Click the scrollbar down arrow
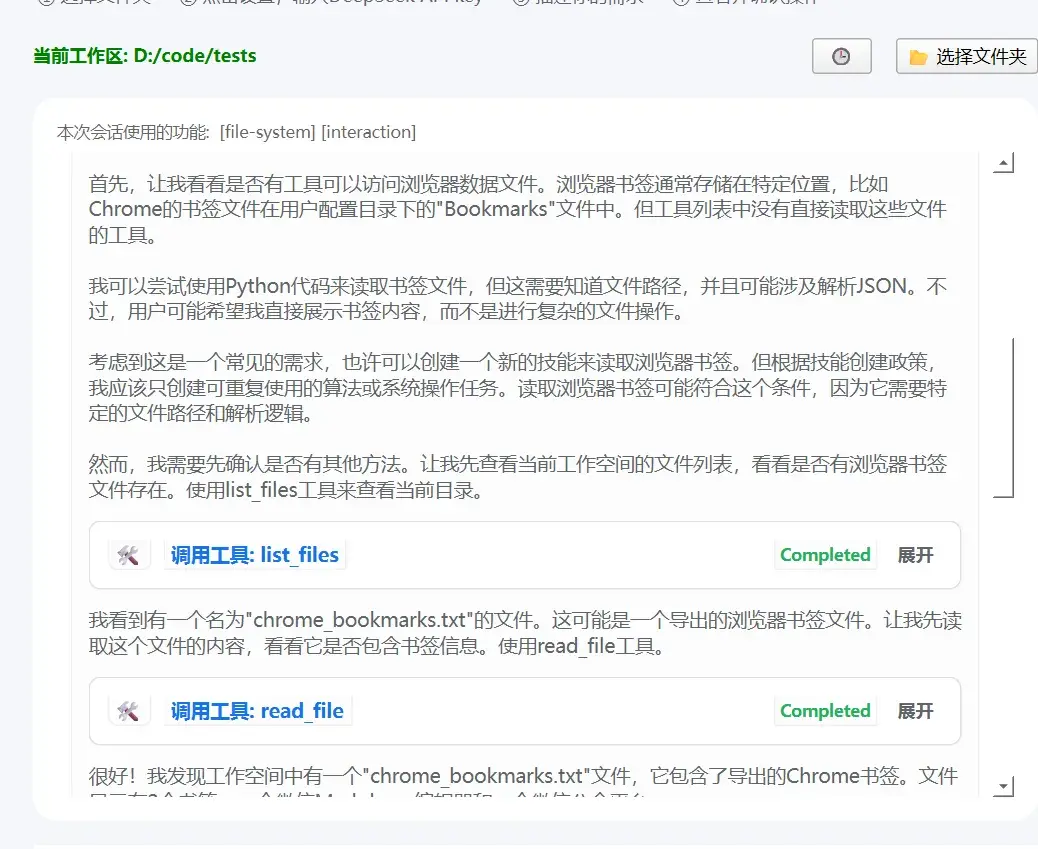The width and height of the screenshot is (1038, 849). (1004, 786)
